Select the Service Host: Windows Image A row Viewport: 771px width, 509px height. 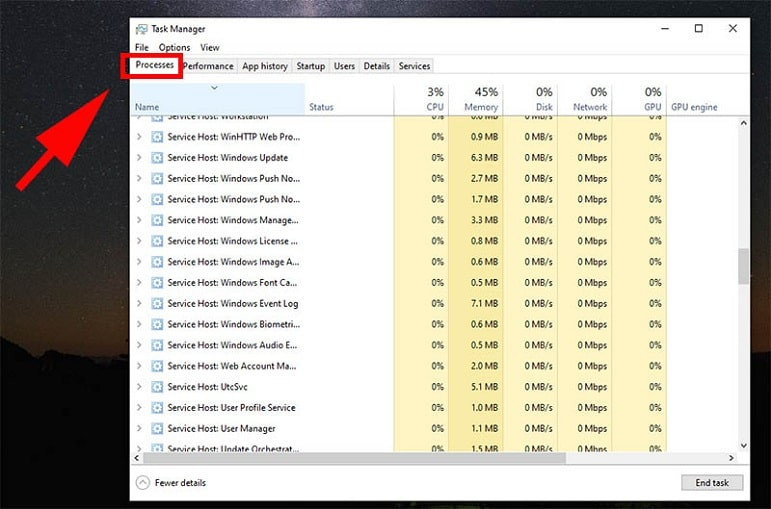434,262
